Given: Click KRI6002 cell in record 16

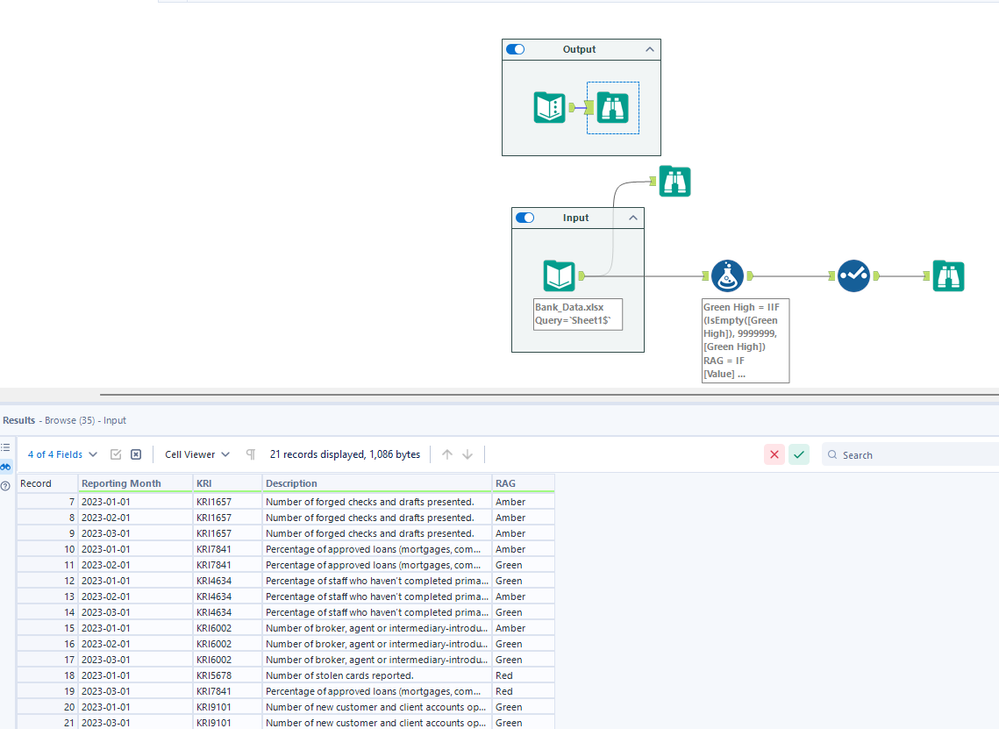Looking at the screenshot, I should 227,644.
